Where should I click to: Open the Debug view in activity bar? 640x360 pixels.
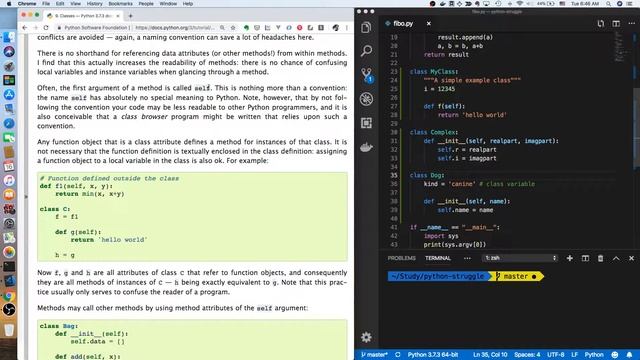366,99
